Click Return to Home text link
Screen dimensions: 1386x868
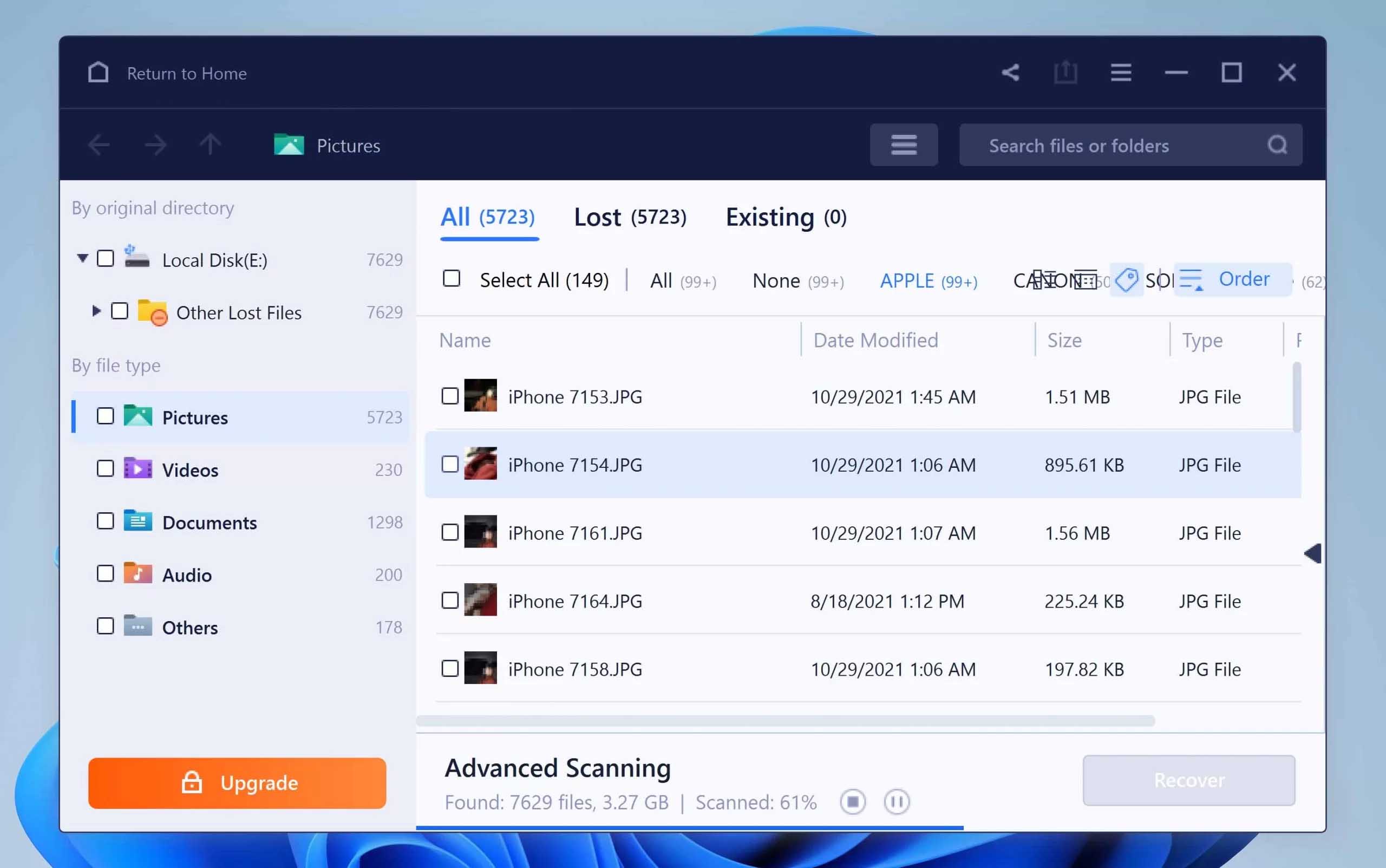tap(187, 74)
